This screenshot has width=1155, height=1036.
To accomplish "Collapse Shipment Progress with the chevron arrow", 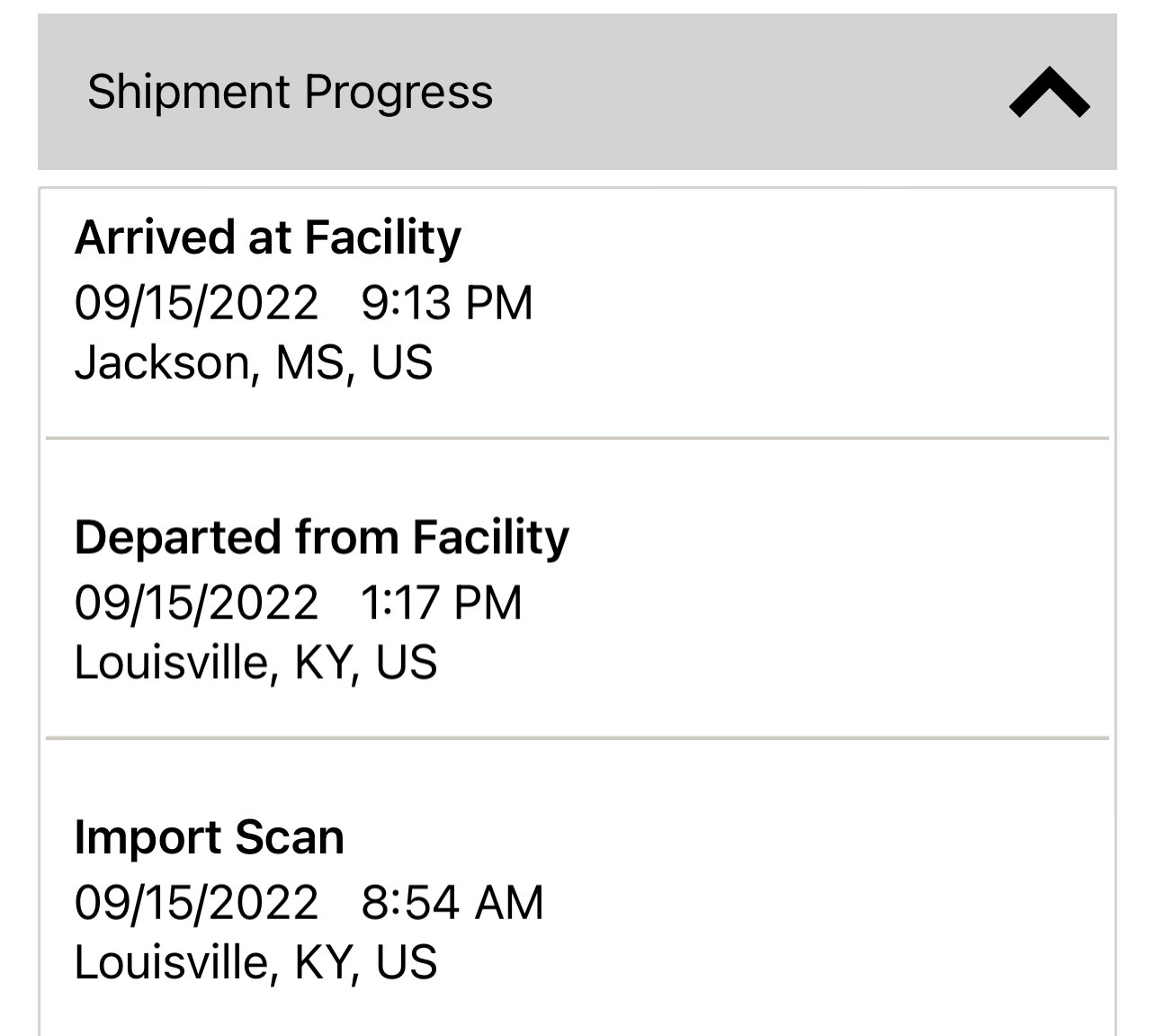I will (1049, 93).
